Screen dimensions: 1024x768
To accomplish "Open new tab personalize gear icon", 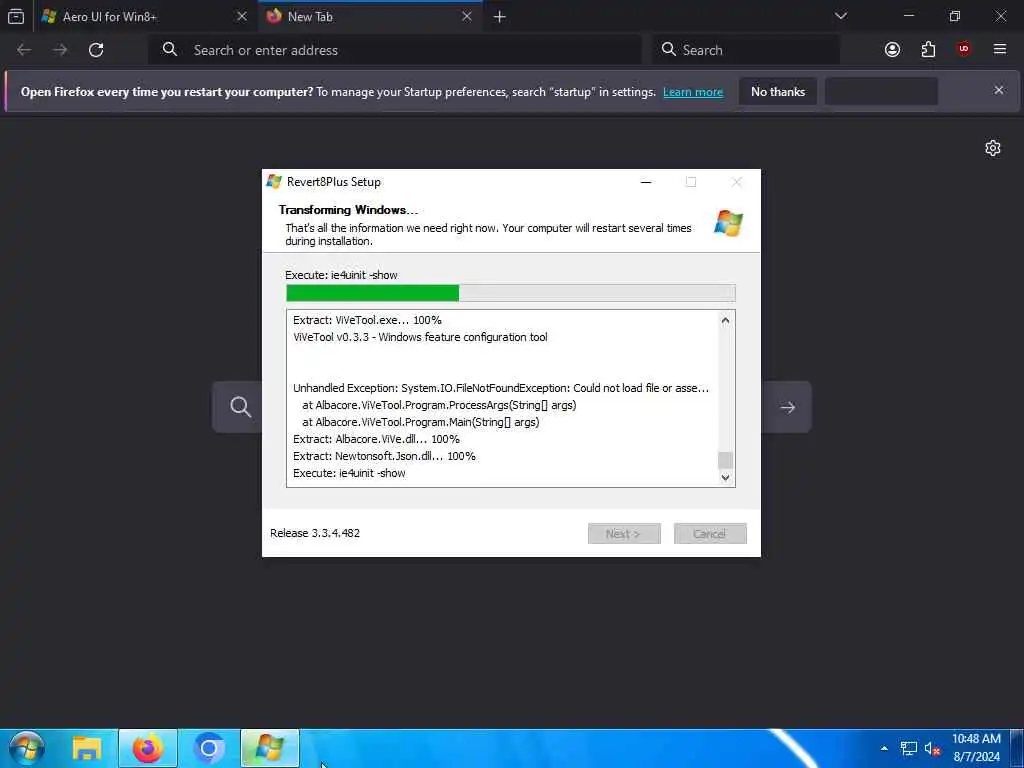I will pyautogui.click(x=993, y=148).
